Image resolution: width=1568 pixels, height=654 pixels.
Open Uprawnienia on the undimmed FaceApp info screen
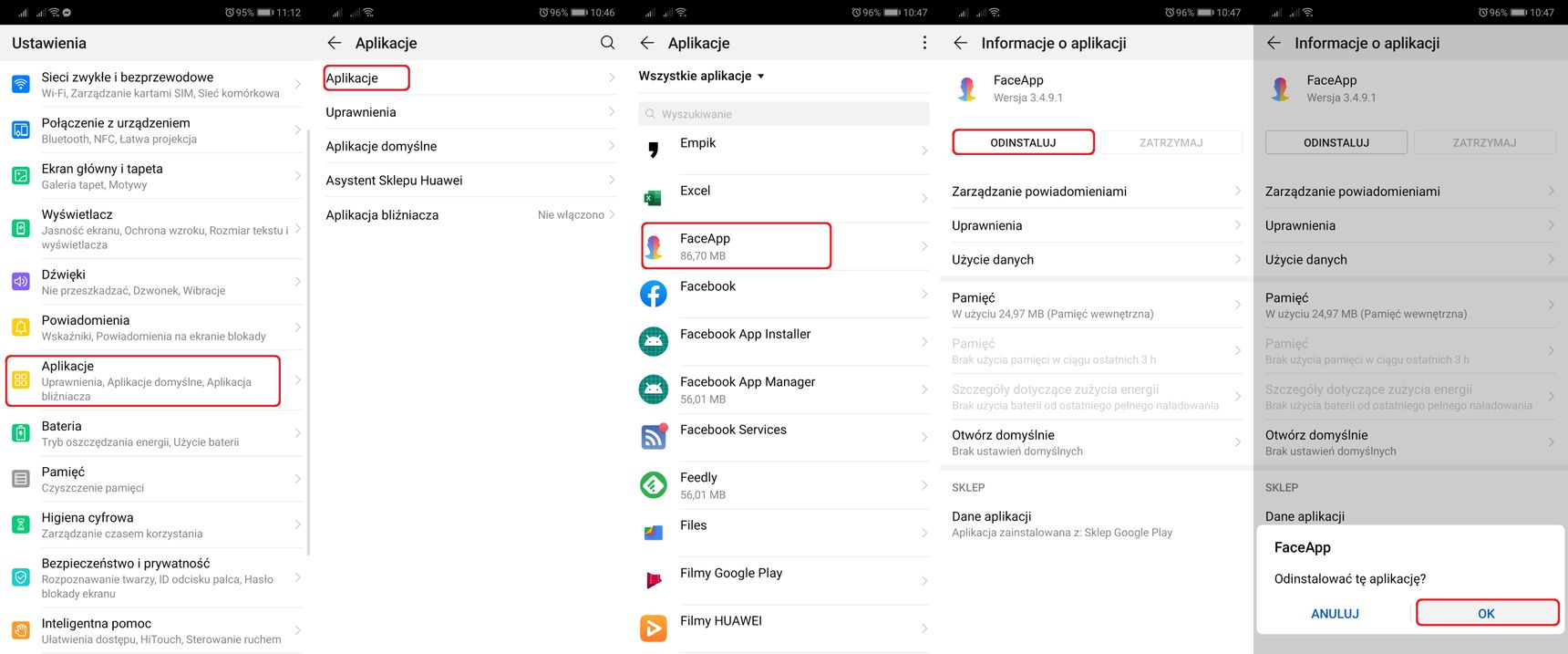tap(1097, 225)
